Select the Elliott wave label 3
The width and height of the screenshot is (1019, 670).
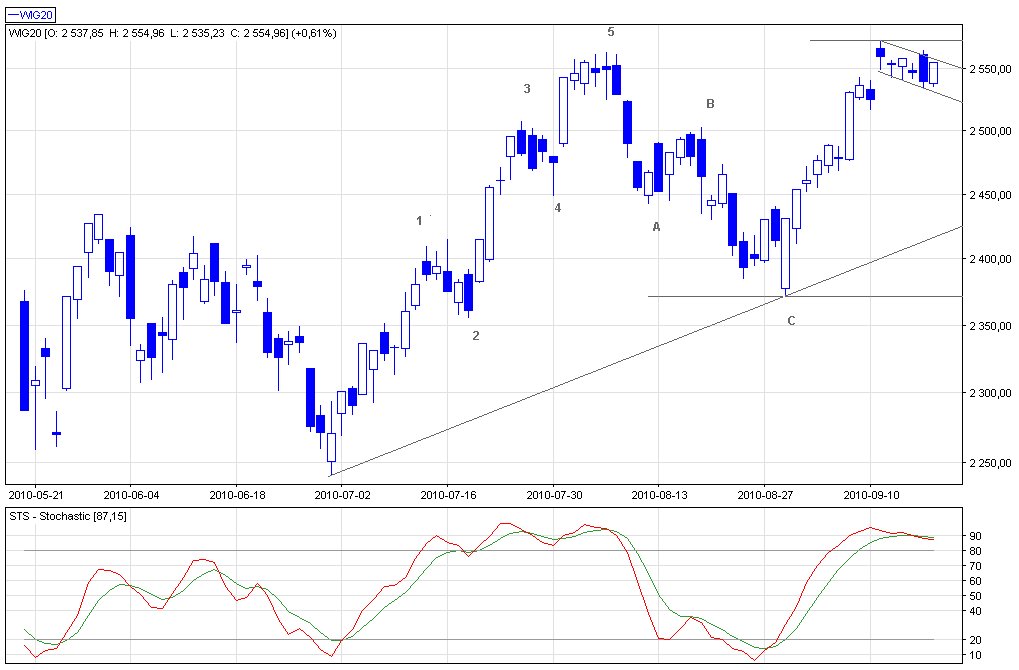[x=527, y=89]
